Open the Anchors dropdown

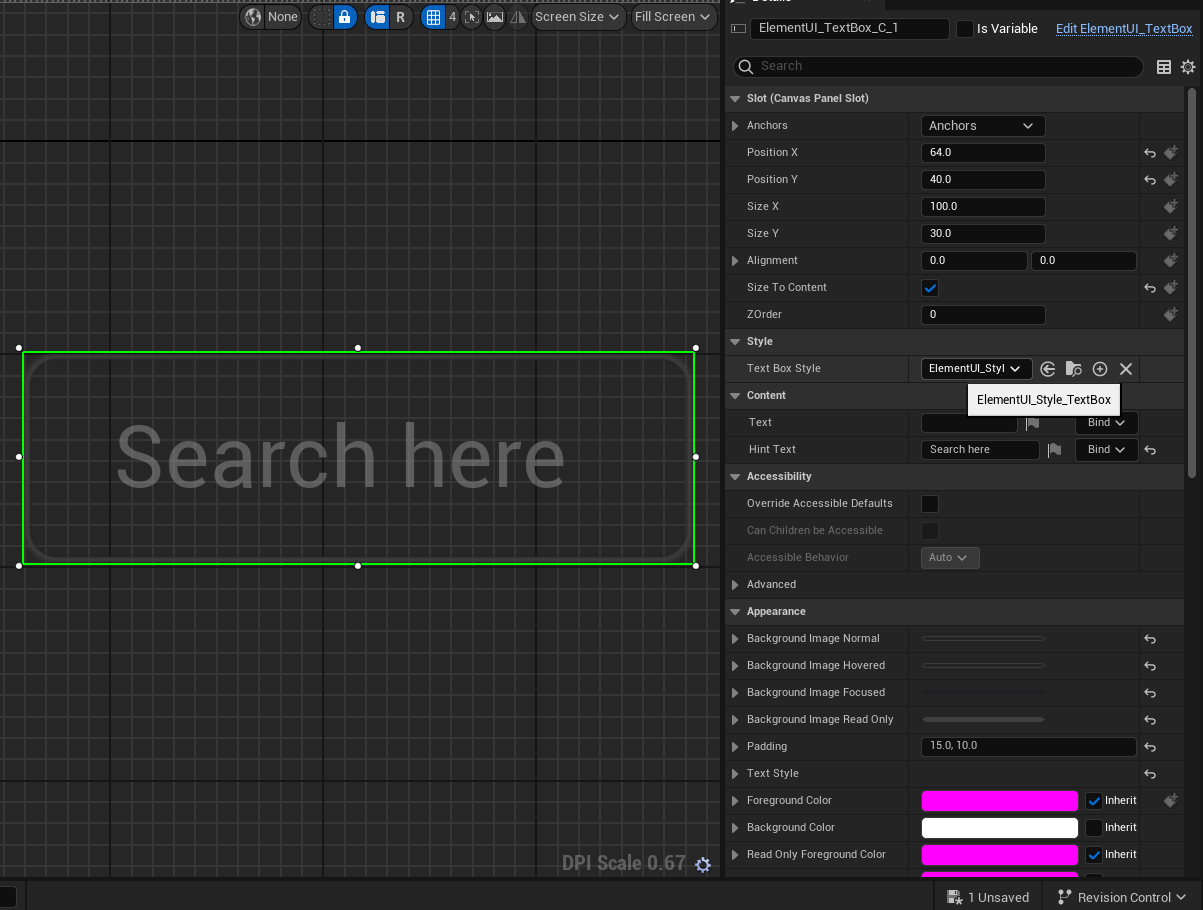pos(983,126)
